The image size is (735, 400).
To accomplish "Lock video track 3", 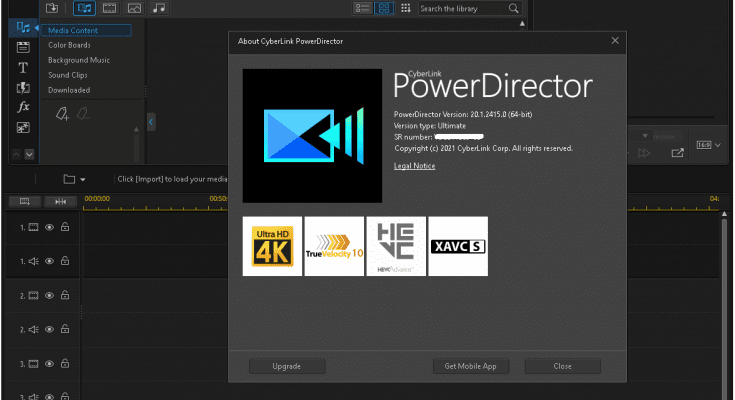I will pos(65,363).
